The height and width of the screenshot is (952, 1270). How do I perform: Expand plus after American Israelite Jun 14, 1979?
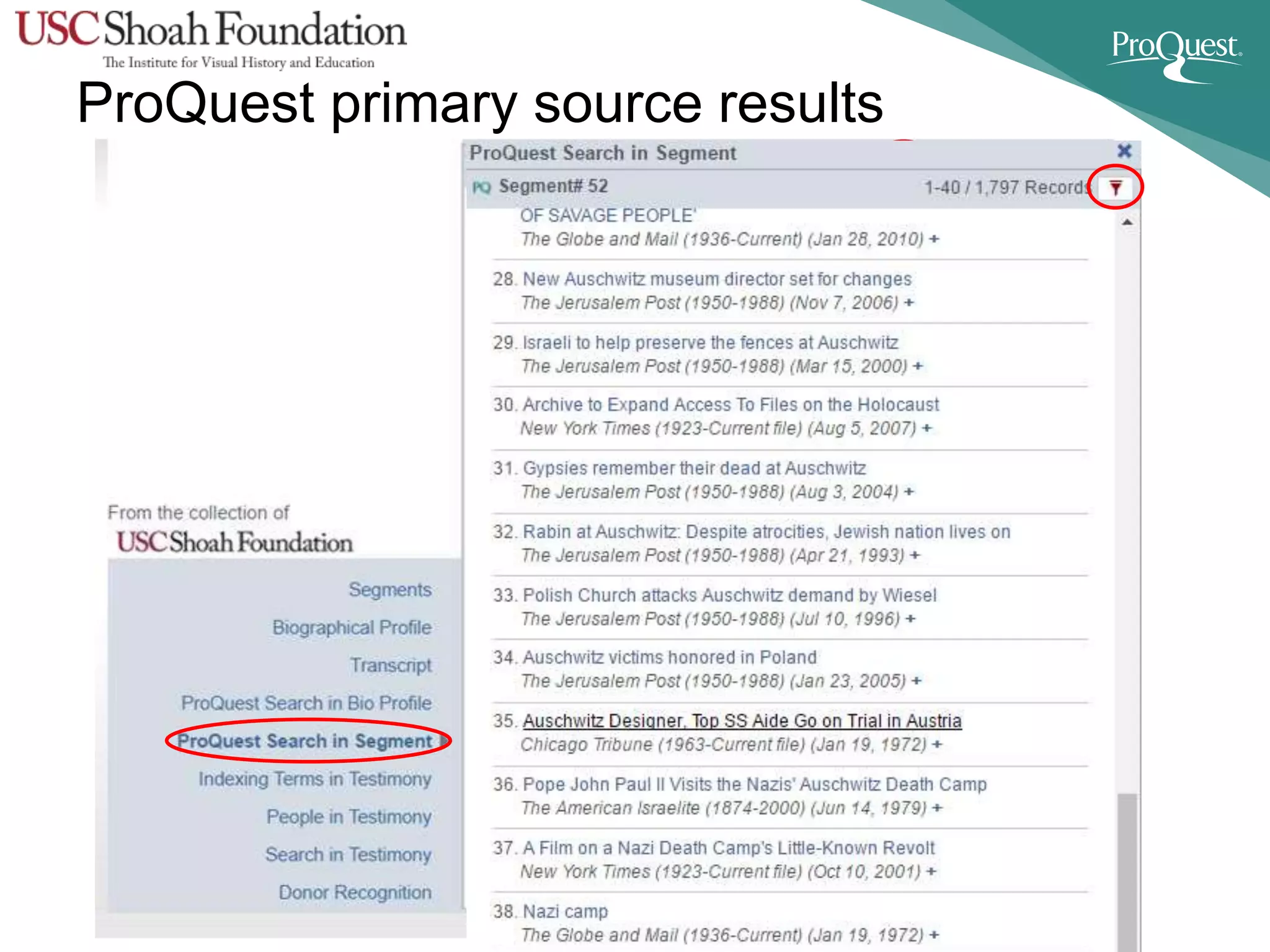tap(937, 808)
